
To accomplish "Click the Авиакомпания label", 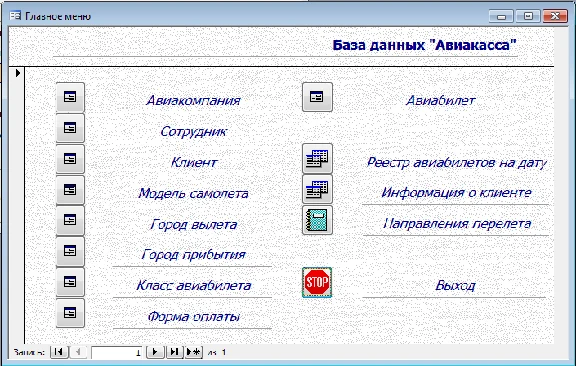I will (193, 100).
